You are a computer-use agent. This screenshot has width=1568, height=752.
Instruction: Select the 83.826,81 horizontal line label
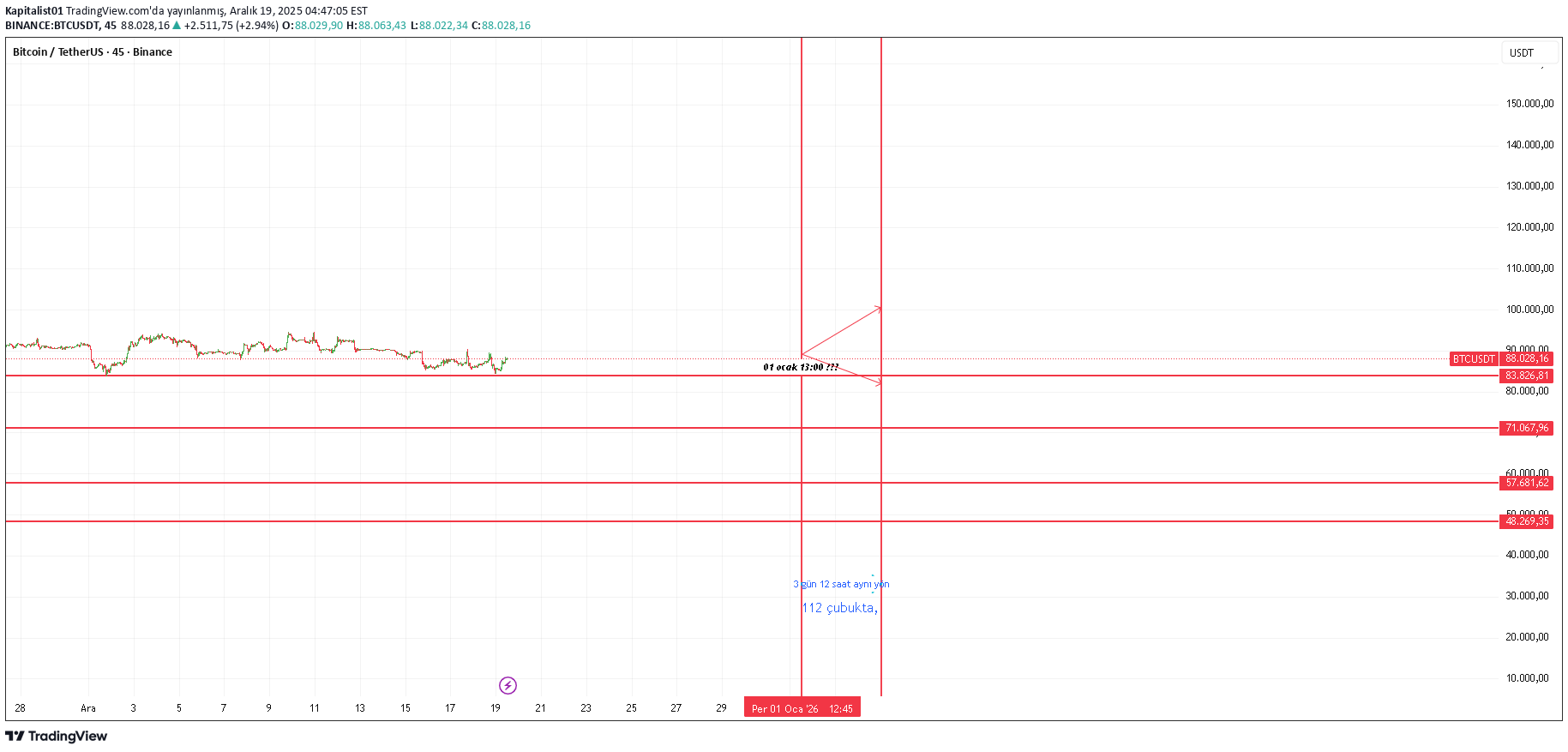1527,376
